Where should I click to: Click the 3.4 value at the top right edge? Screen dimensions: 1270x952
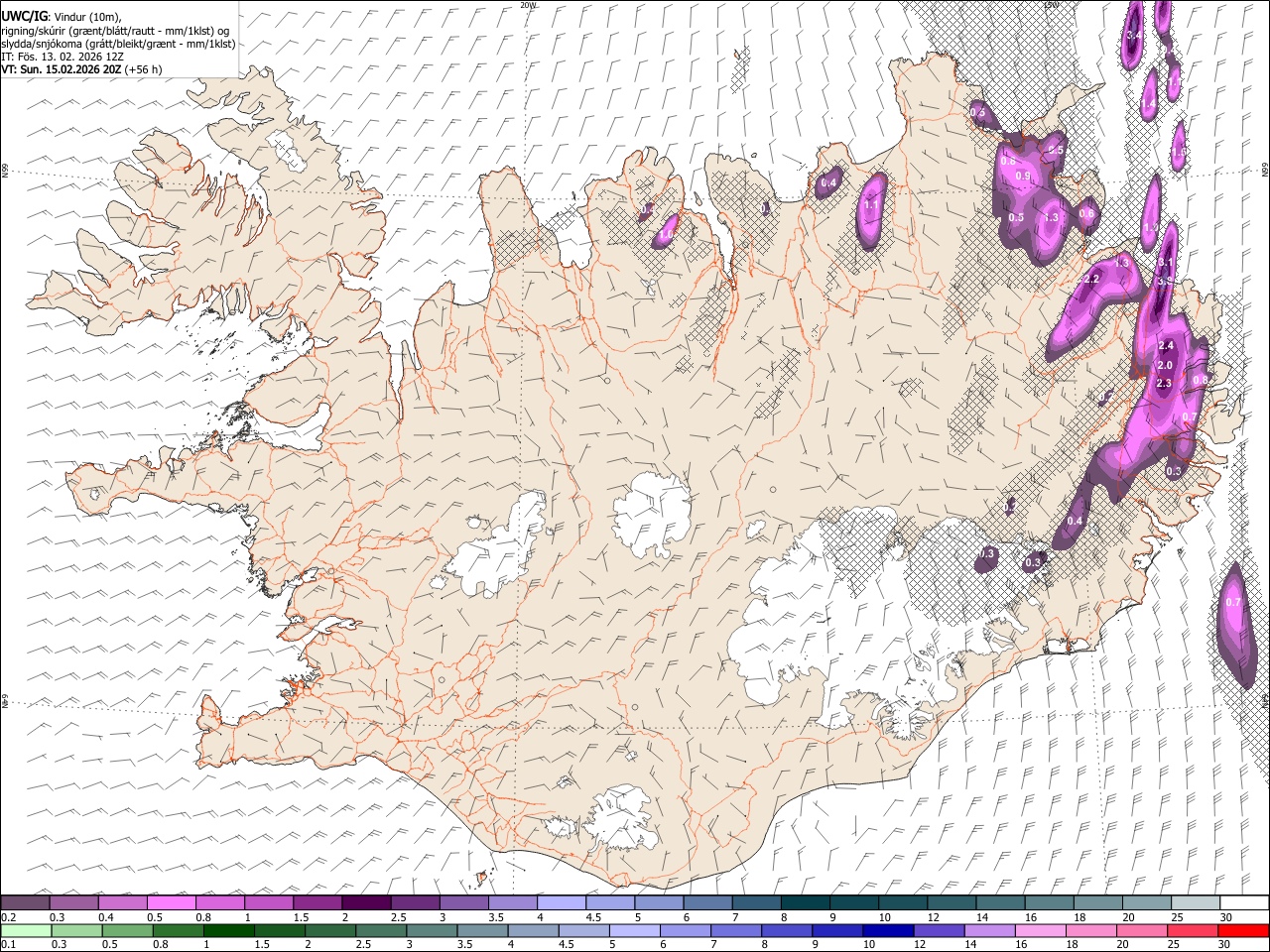pyautogui.click(x=1134, y=36)
